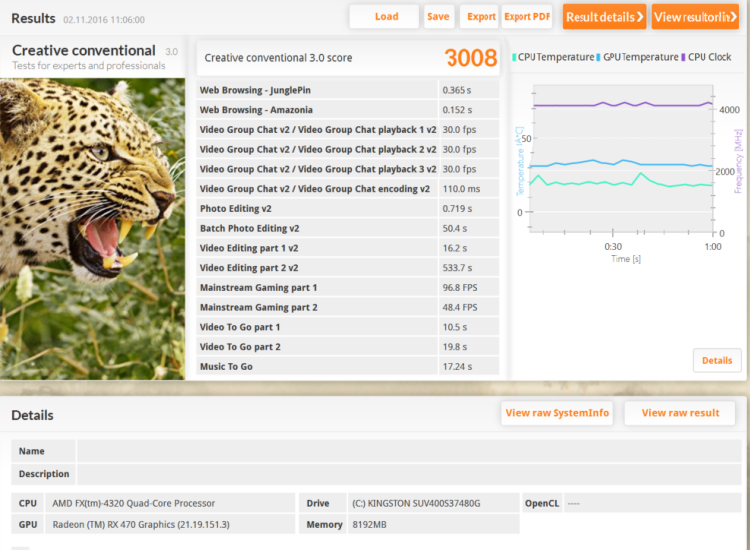
Task: Select Video Group Chat playback 2 v2 row
Action: [x=348, y=149]
